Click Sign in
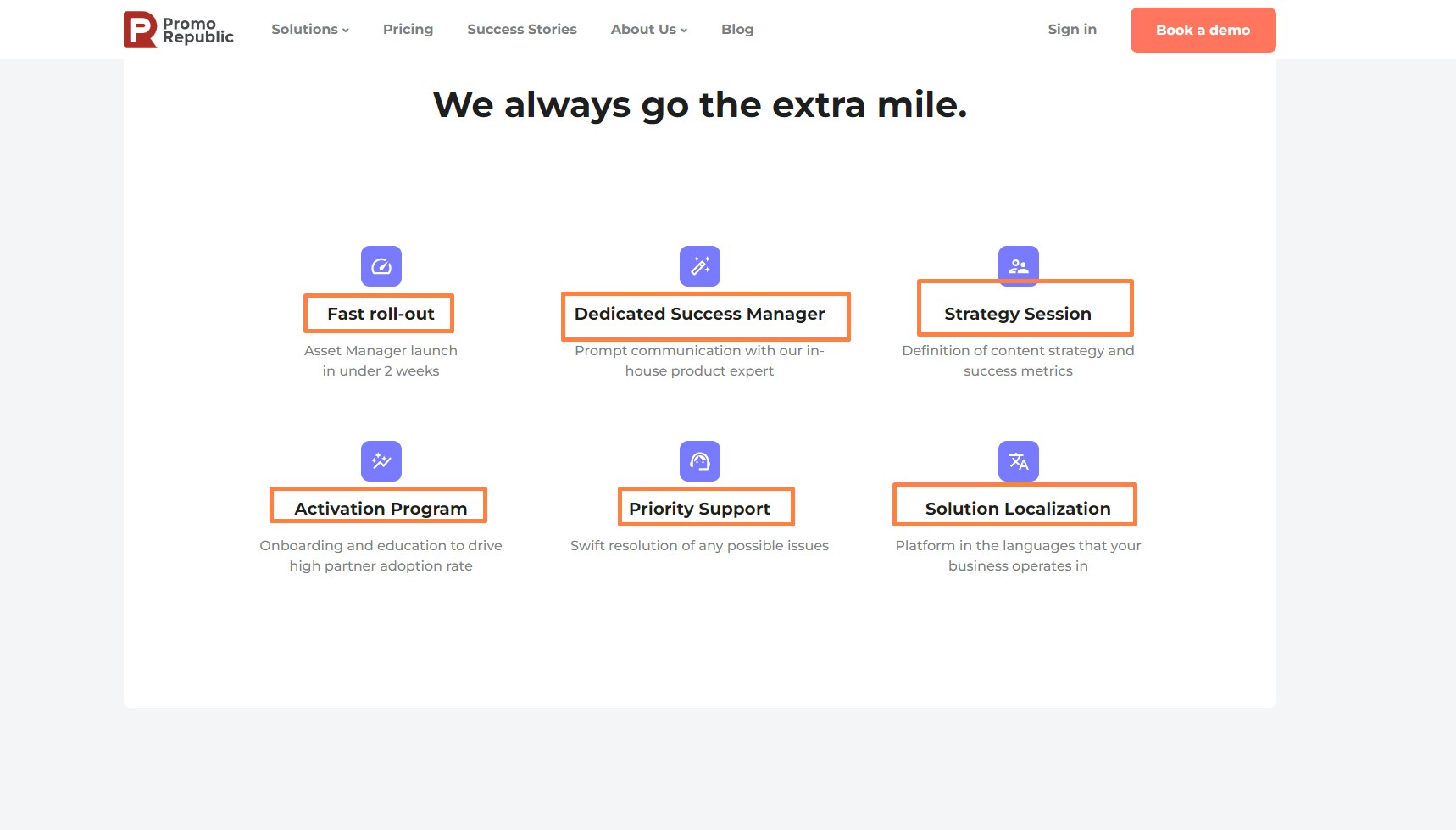Image resolution: width=1456 pixels, height=830 pixels. pyautogui.click(x=1072, y=30)
